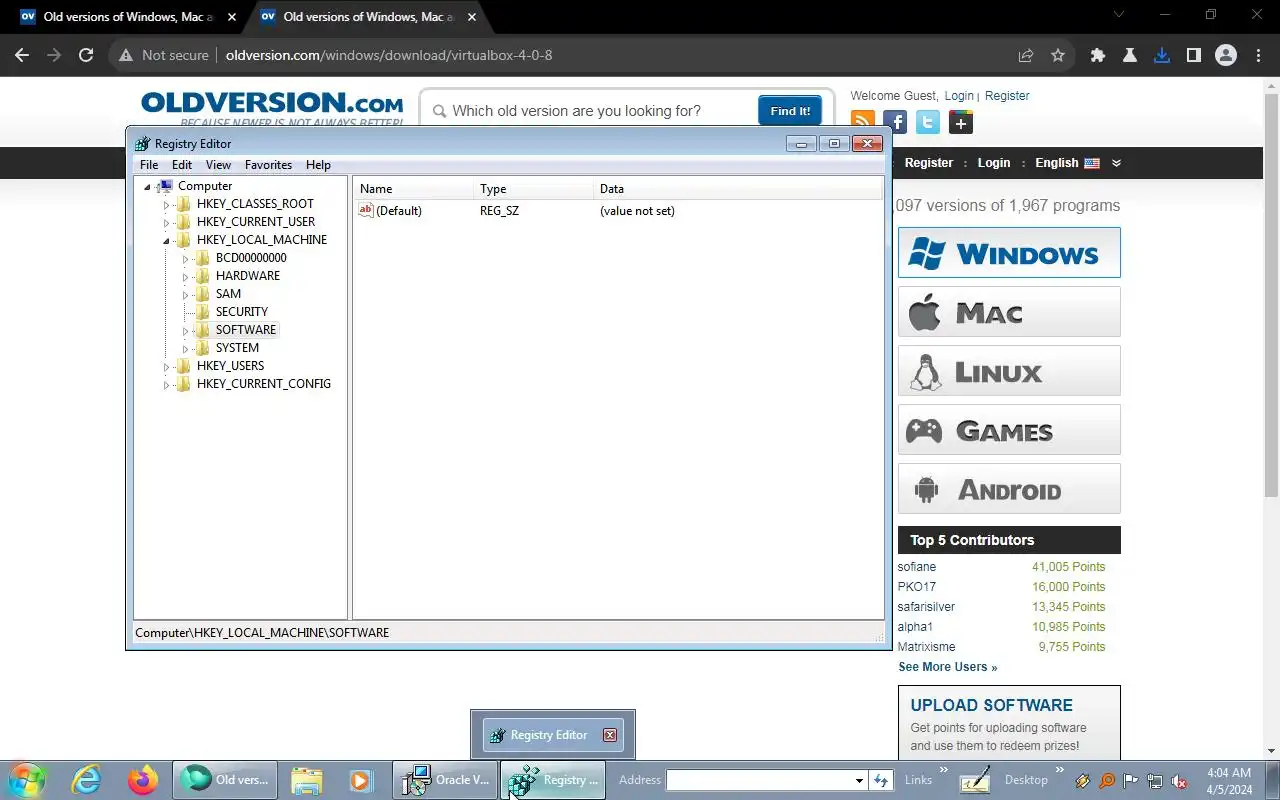Screen dimensions: 1280x800
Task: Expand the SOFTWARE key
Action: click(x=185, y=330)
